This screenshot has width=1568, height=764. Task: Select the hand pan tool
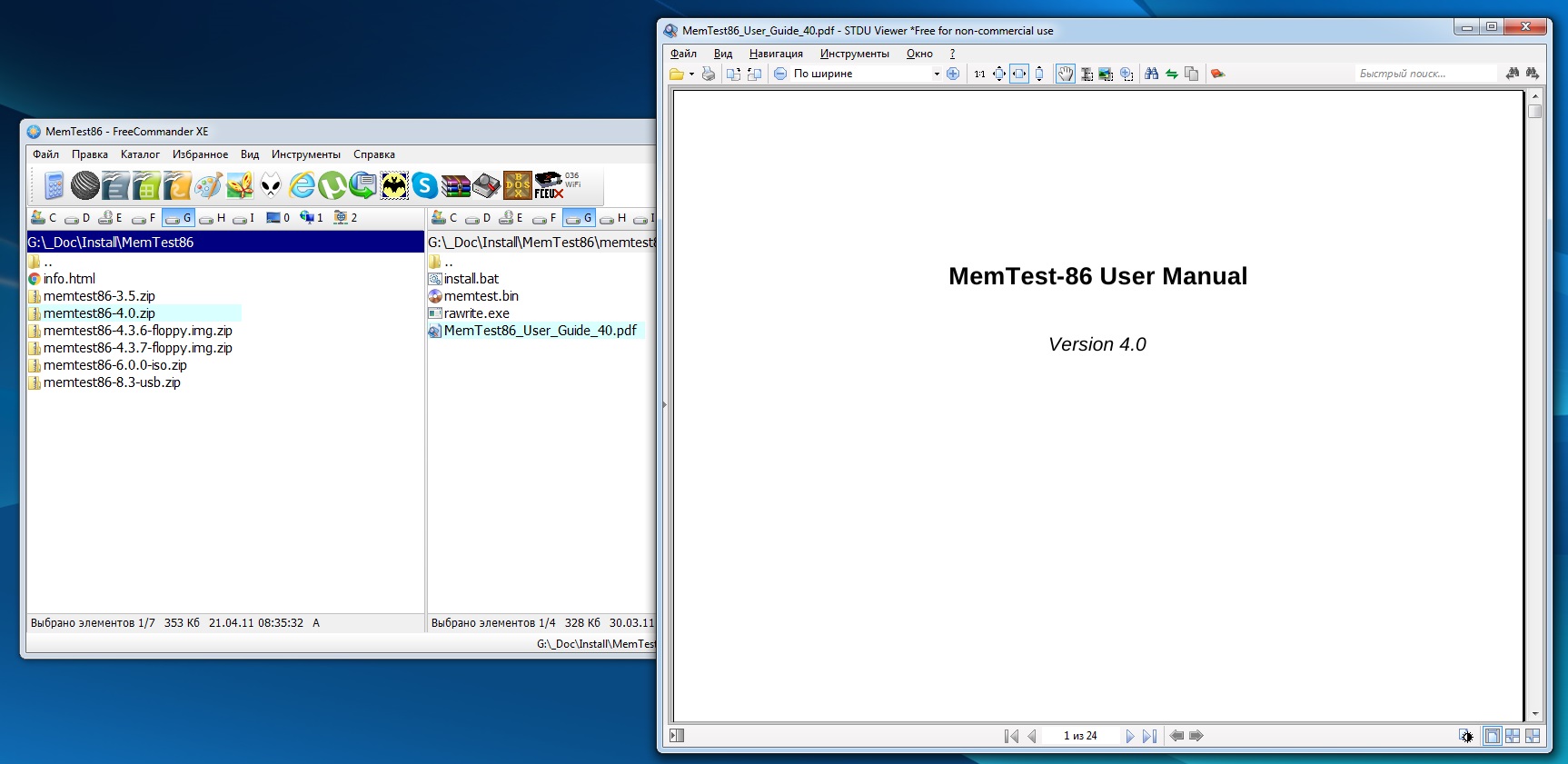1065,74
